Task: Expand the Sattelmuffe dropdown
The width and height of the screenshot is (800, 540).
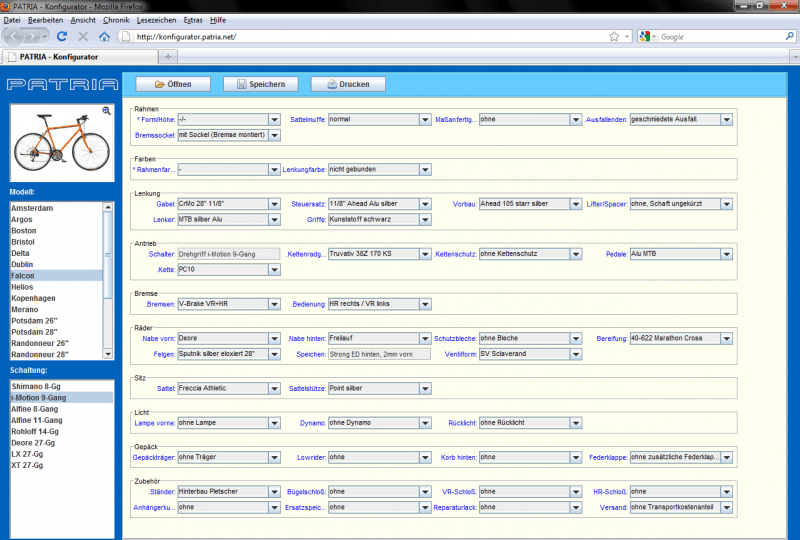Action: (425, 119)
